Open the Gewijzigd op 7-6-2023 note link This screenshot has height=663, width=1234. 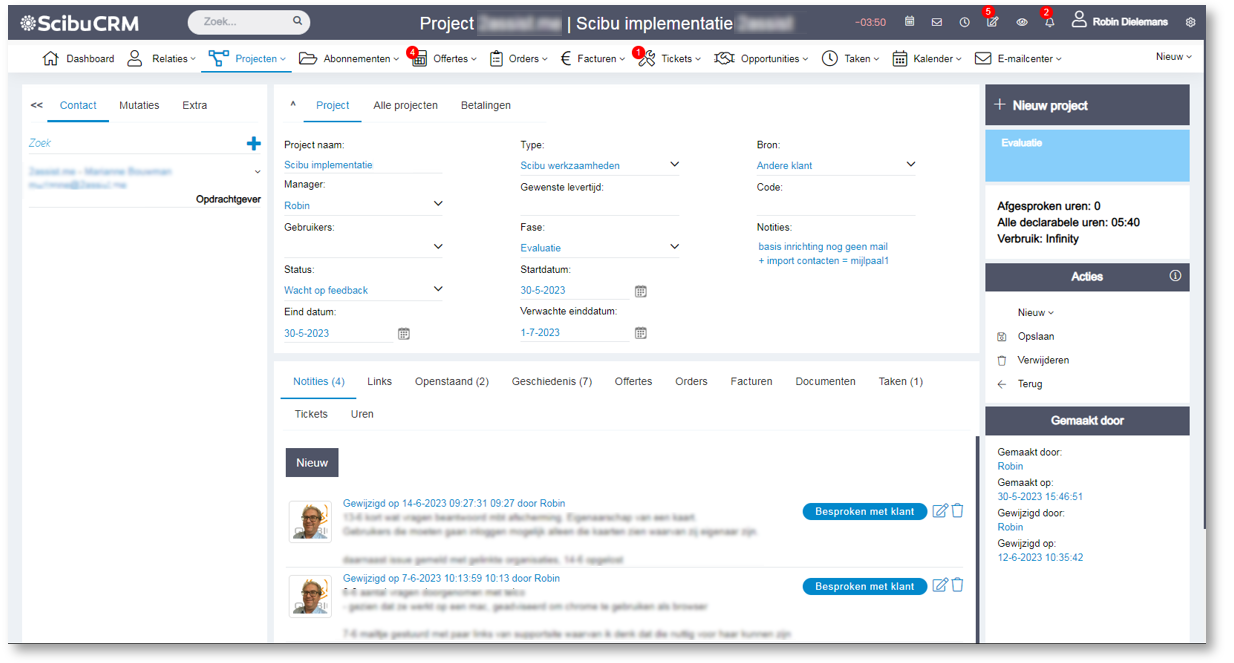451,578
